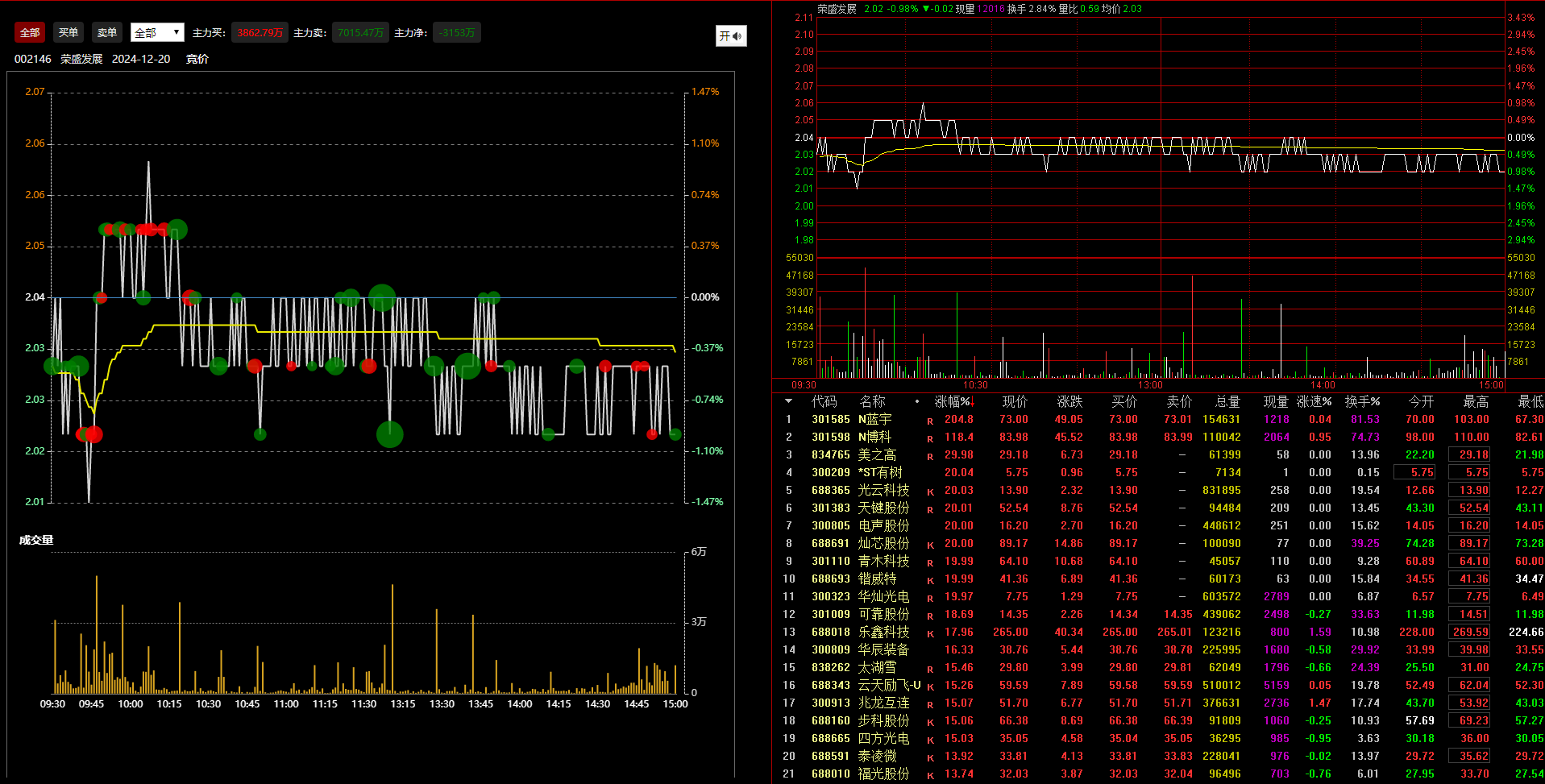This screenshot has height=784, width=1545.
Task: Click the 主力买 value 3862.79万
Action: [260, 33]
